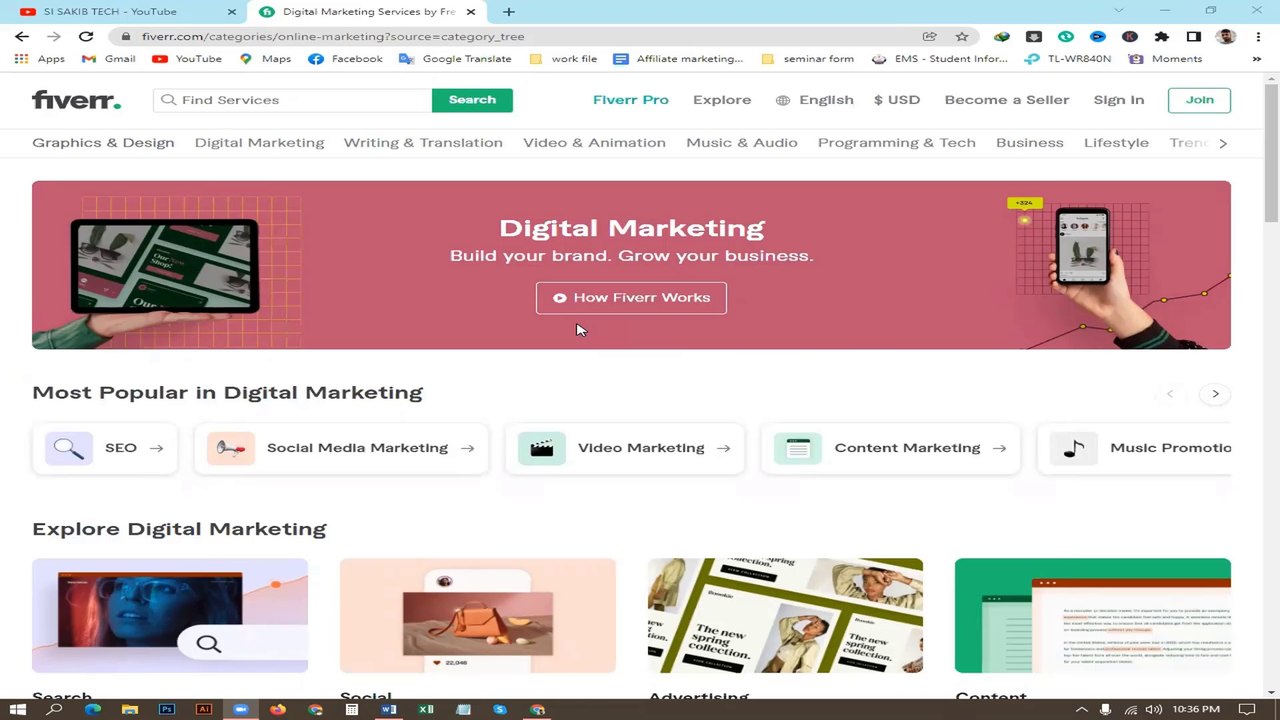Screen dimensions: 1280x720
Task: Open Programming & Tech category menu
Action: (897, 143)
